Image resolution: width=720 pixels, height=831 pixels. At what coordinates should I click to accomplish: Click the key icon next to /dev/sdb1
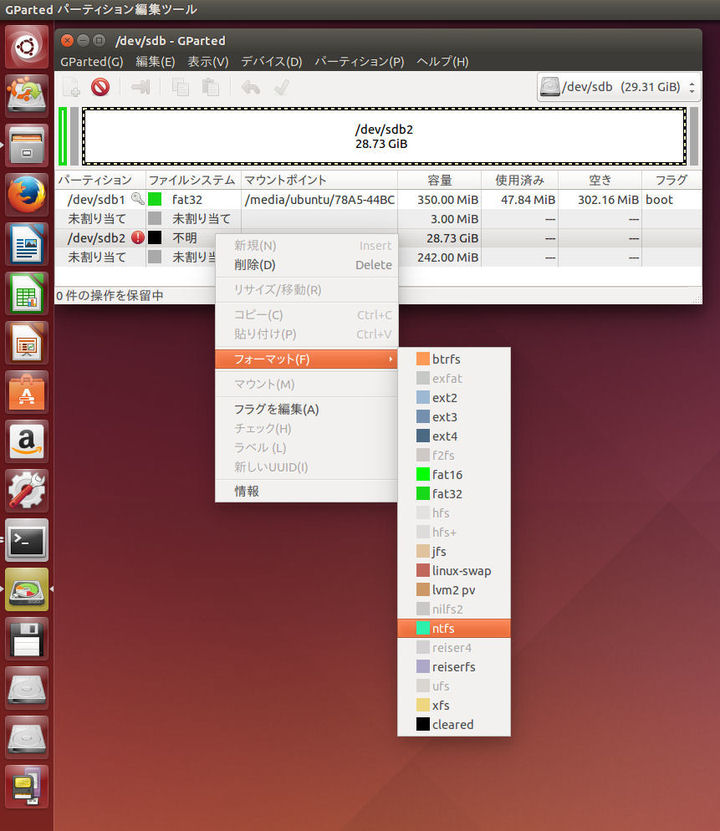click(137, 199)
